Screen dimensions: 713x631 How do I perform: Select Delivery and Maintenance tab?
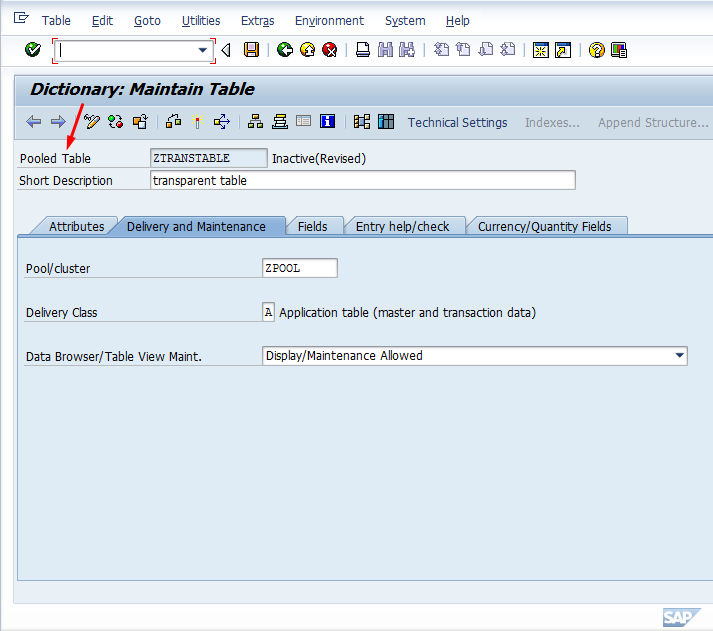(196, 226)
